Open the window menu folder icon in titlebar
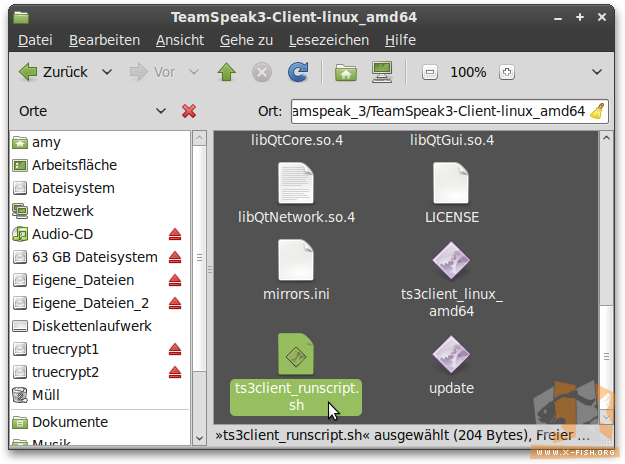The width and height of the screenshot is (625, 464). coord(21,18)
